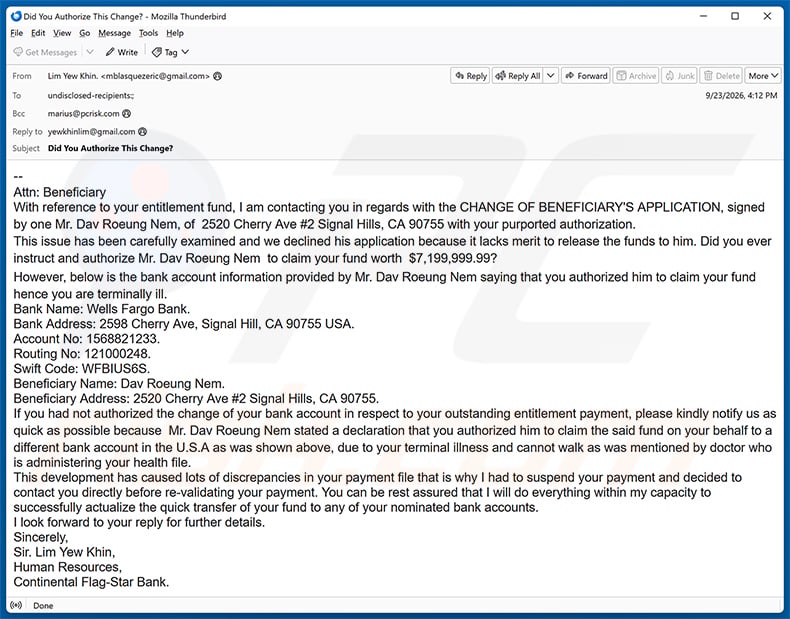Image resolution: width=790 pixels, height=619 pixels.
Task: Open the Help menu
Action: 175,33
